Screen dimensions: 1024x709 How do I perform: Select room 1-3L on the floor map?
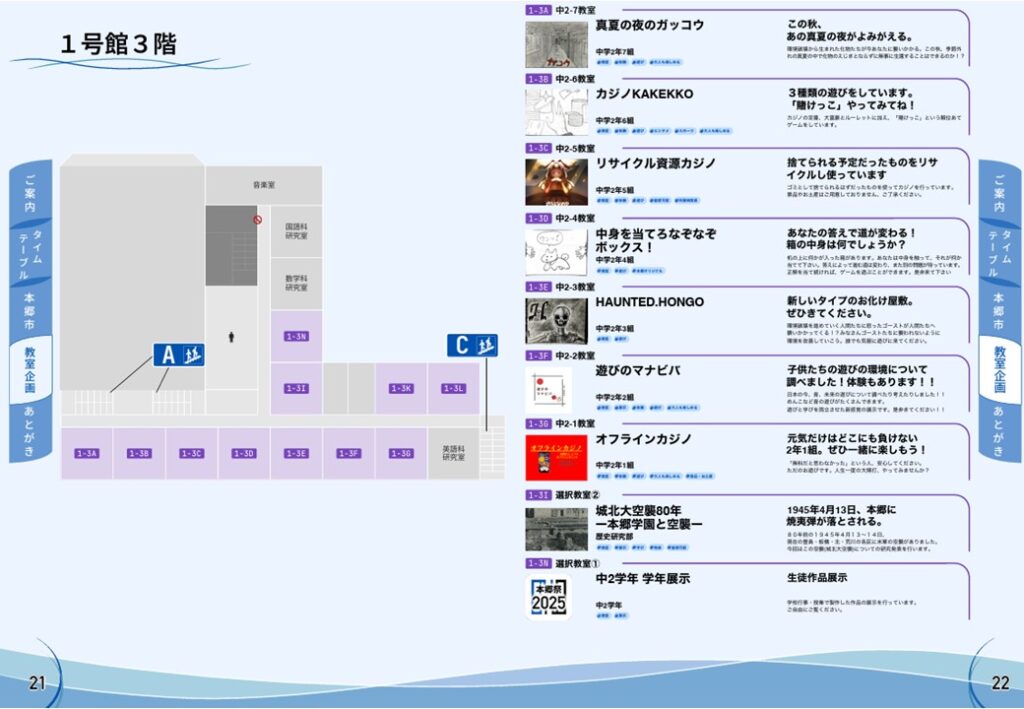[x=453, y=388]
